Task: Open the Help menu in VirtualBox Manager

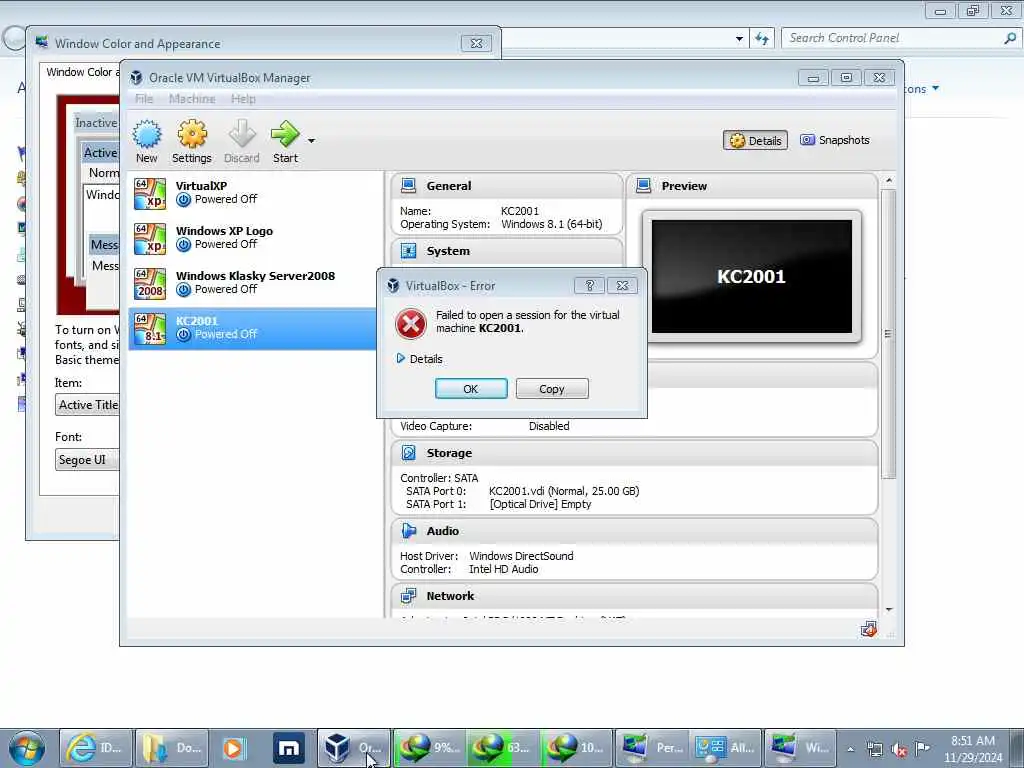Action: 243,99
